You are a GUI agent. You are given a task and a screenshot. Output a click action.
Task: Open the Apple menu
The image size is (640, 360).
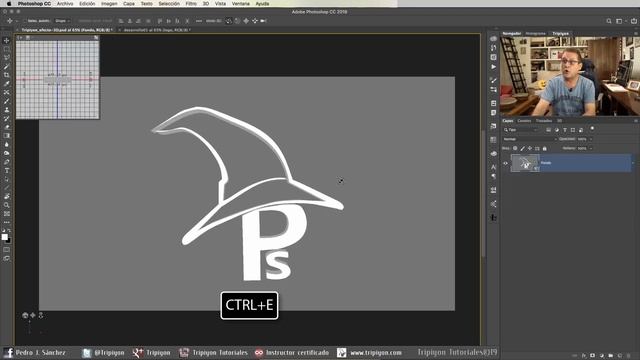[x=9, y=4]
